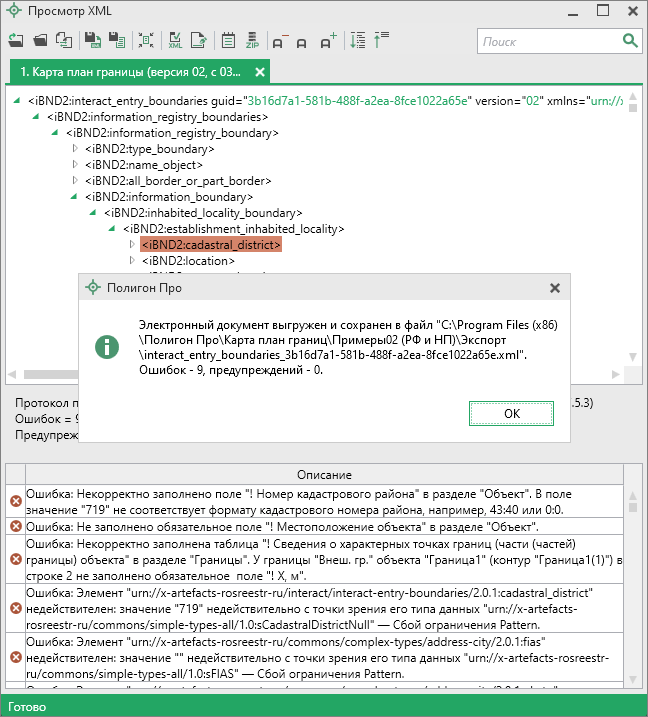Expand the iBND2:type_boundary node

coord(74,148)
